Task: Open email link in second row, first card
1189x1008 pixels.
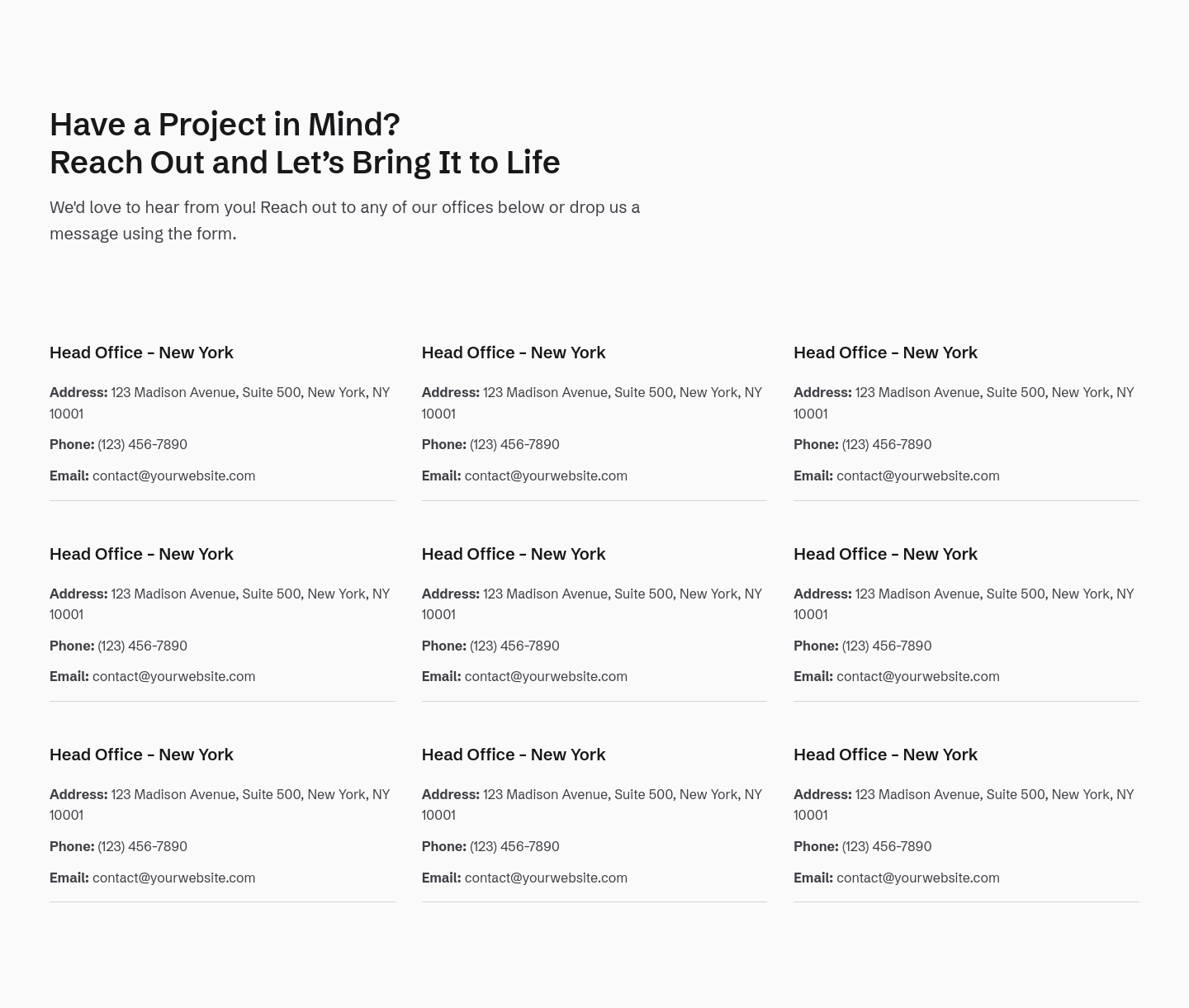Action: pos(173,676)
